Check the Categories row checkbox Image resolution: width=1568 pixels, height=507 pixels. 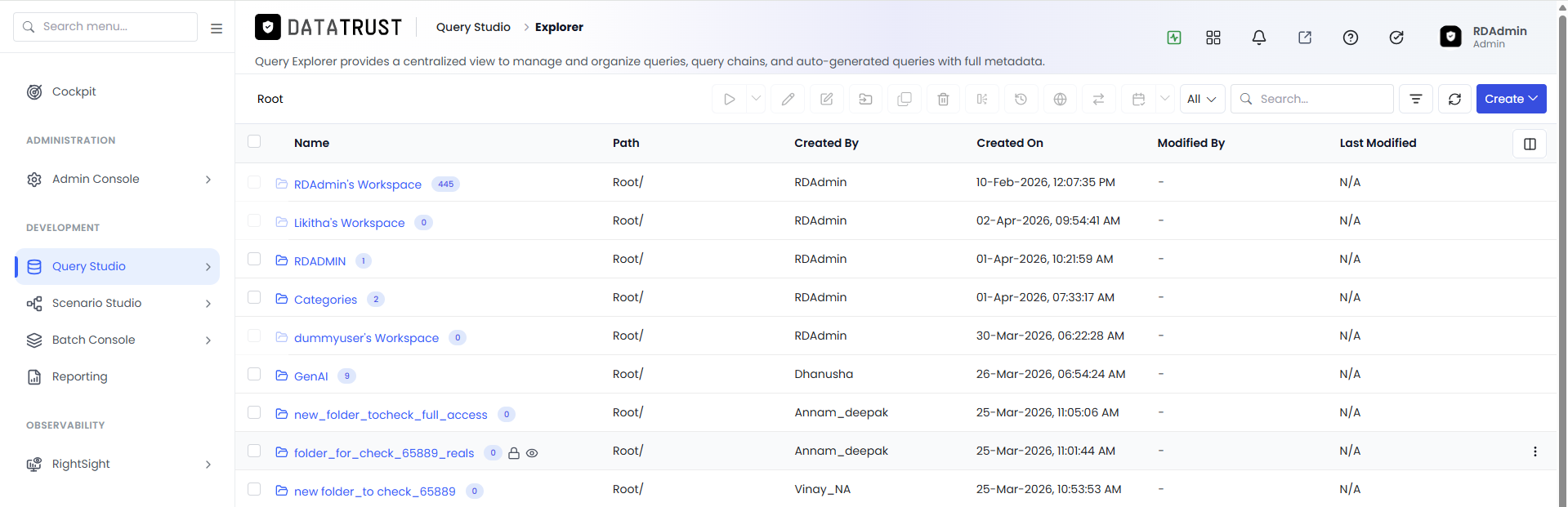[254, 297]
